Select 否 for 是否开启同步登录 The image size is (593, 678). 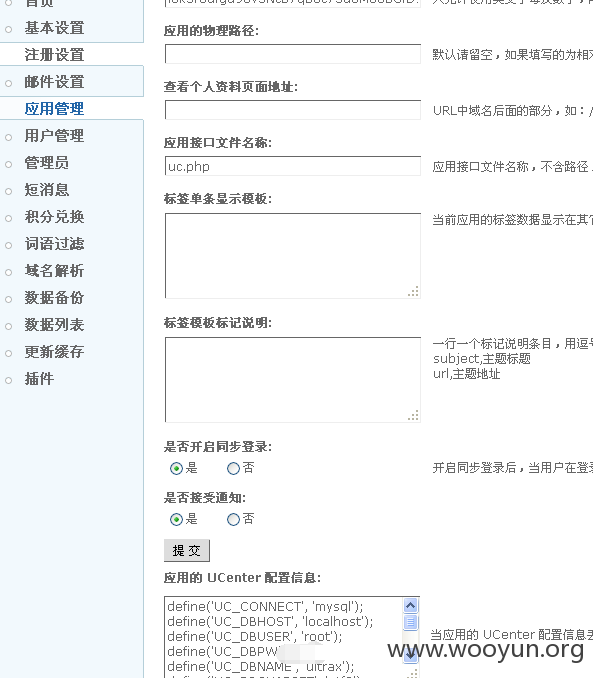click(233, 468)
